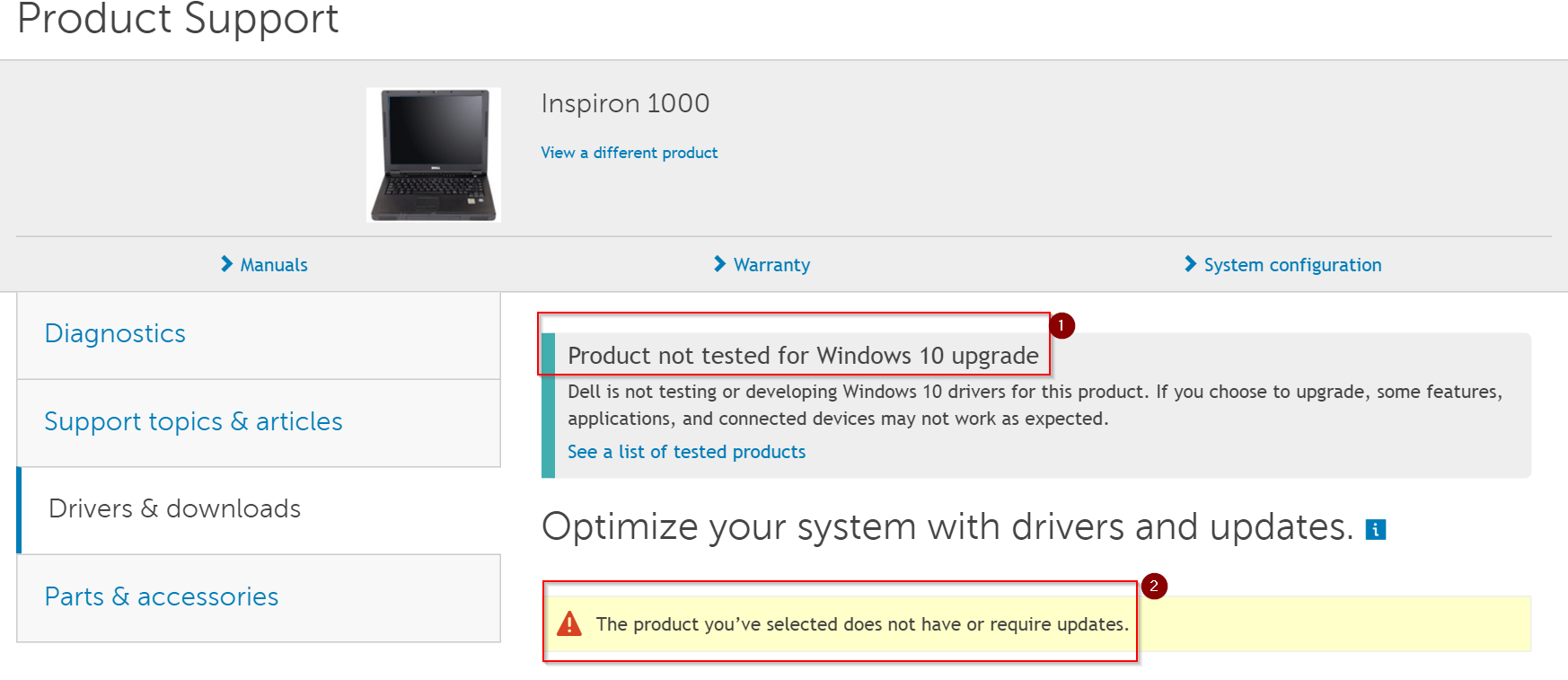Click 'Optimize your system with drivers and updates' heading
Screen dimensions: 1568x680
947,527
